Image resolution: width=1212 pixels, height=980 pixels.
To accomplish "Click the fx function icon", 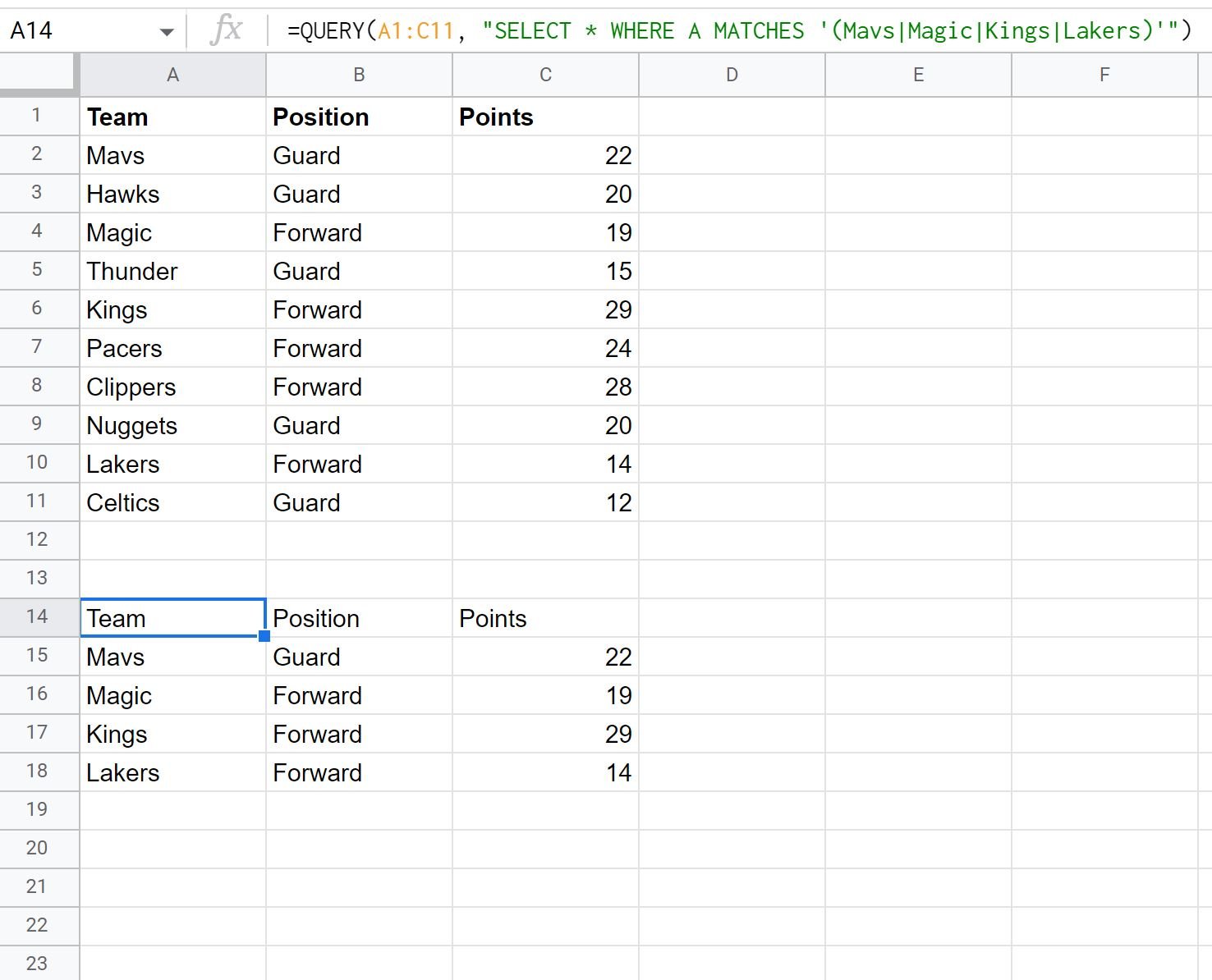I will [226, 31].
